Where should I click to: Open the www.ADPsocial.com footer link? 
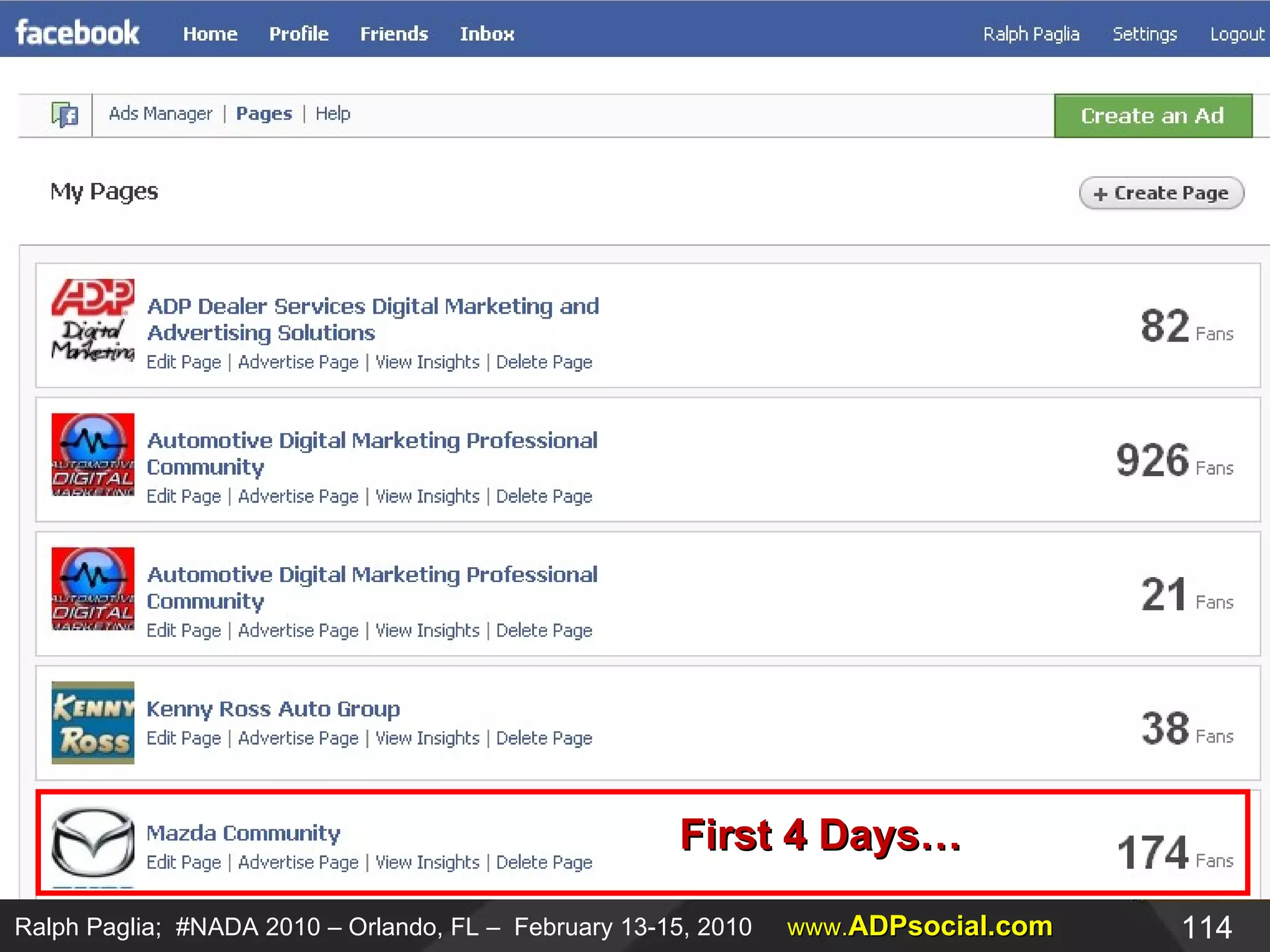920,927
